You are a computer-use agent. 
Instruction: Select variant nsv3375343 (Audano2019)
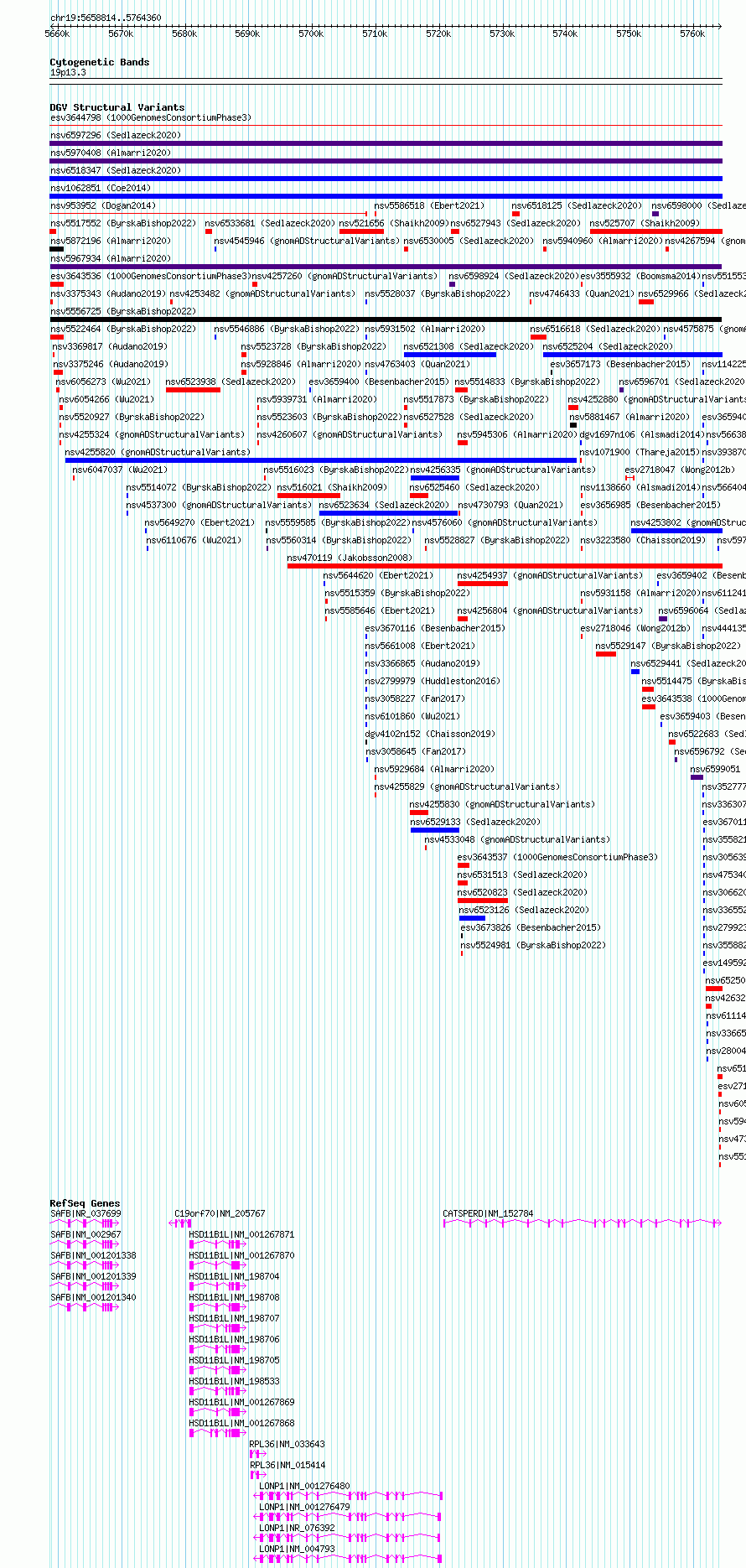pyautogui.click(x=108, y=293)
